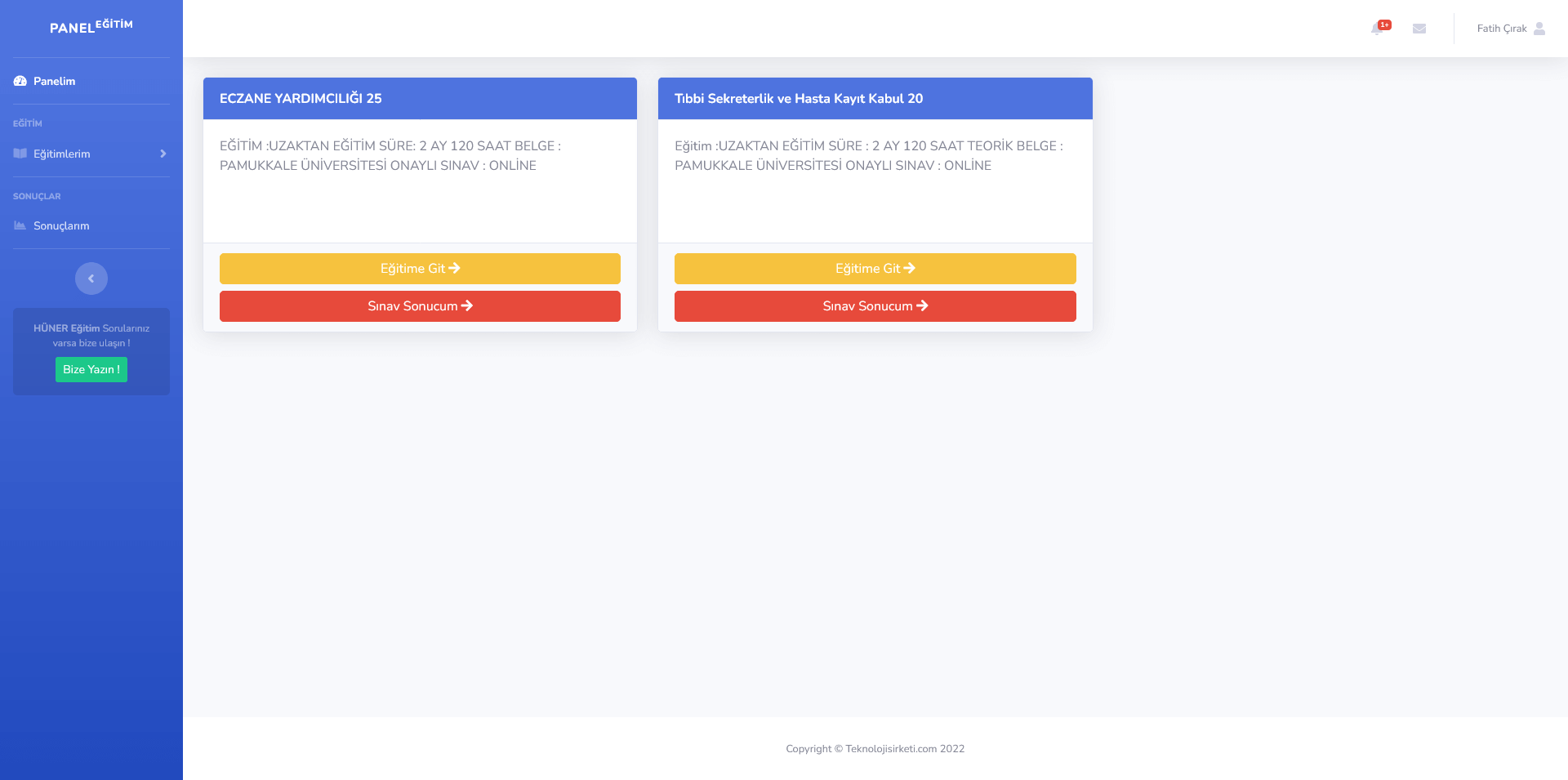Click Eğitime Git for Eczane Yardımcılığı
Screen dimensions: 1568x780
tap(420, 269)
